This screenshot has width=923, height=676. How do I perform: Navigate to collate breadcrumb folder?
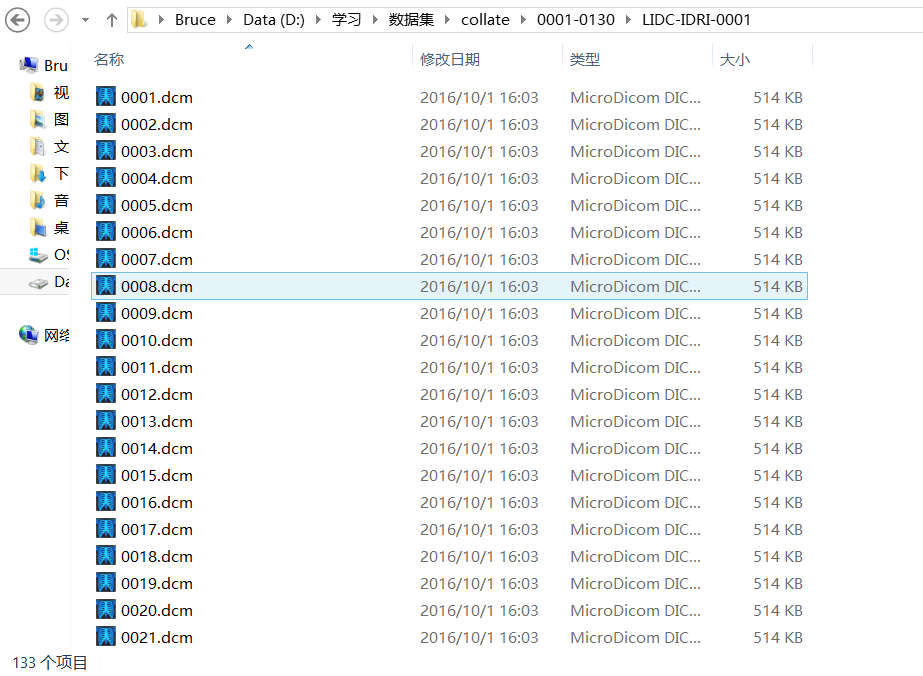click(x=485, y=20)
